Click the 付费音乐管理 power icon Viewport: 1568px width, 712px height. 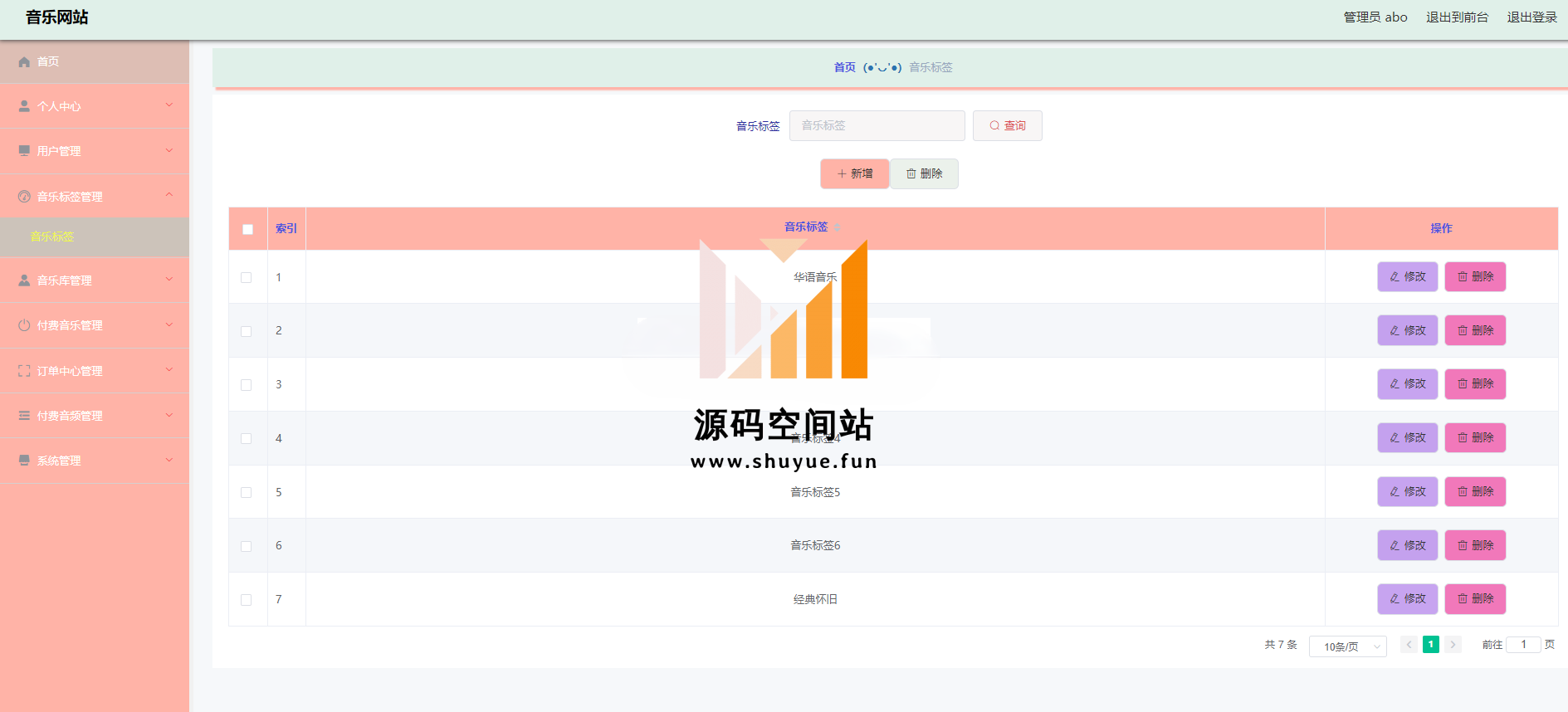(x=24, y=325)
